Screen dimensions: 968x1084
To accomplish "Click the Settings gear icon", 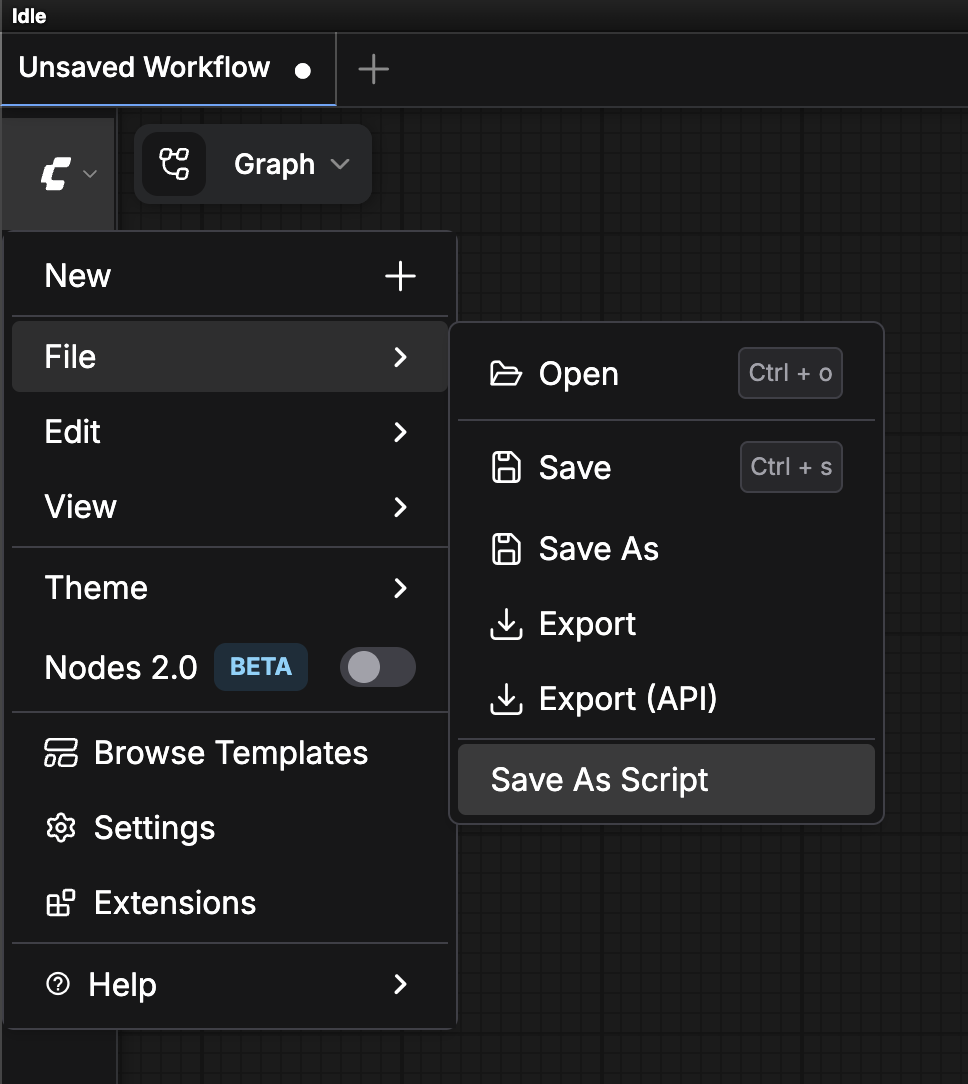I will 61,828.
